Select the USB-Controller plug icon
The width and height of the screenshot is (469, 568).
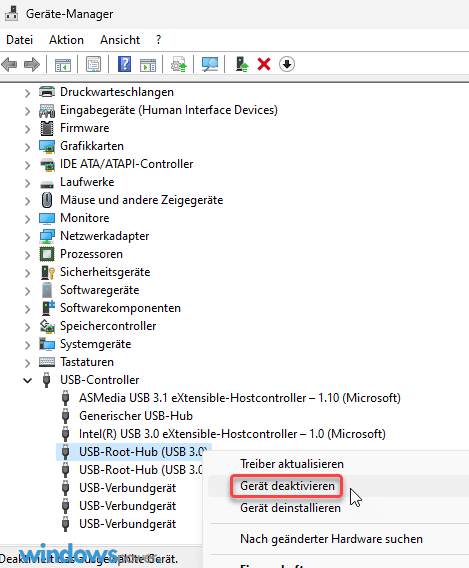tap(46, 380)
